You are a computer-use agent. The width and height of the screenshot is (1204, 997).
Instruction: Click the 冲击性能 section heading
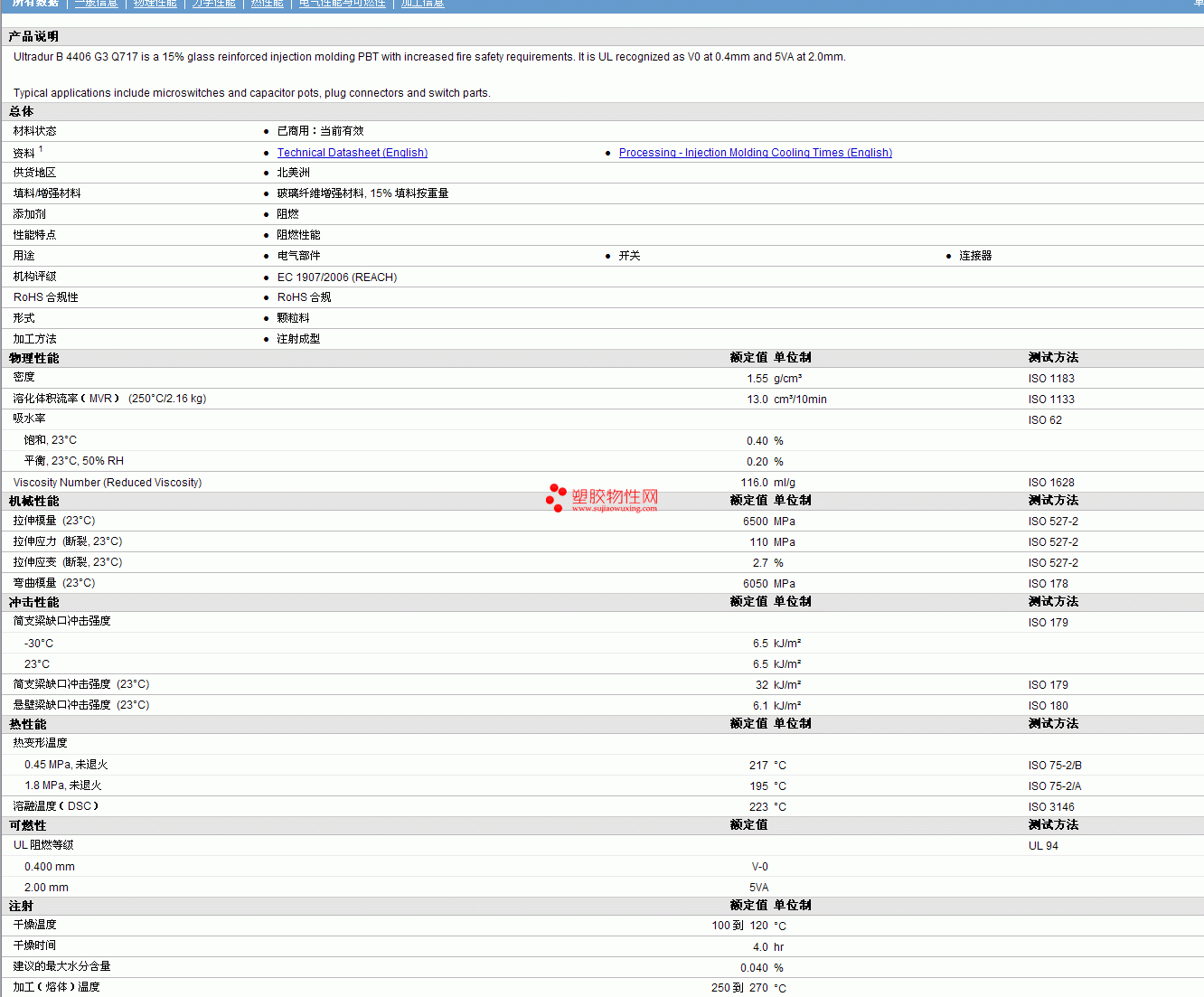[x=34, y=602]
